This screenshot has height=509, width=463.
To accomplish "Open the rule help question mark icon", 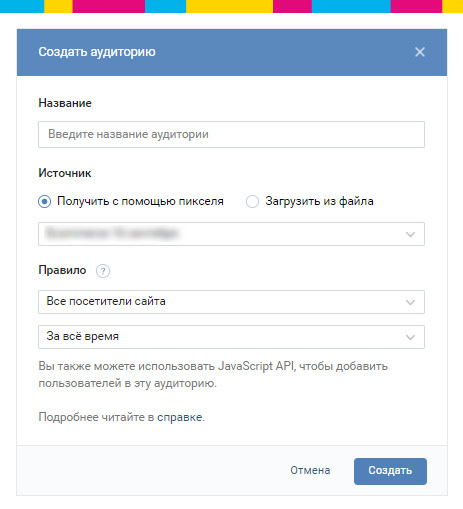I will pyautogui.click(x=103, y=271).
